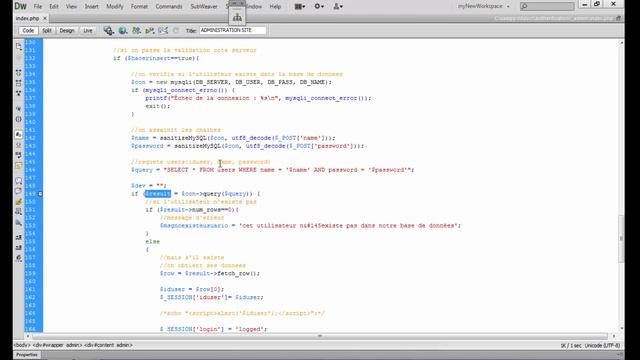Image resolution: width=640 pixels, height=360 pixels.
Task: Click the Outdent Code icon
Action: [19, 248]
